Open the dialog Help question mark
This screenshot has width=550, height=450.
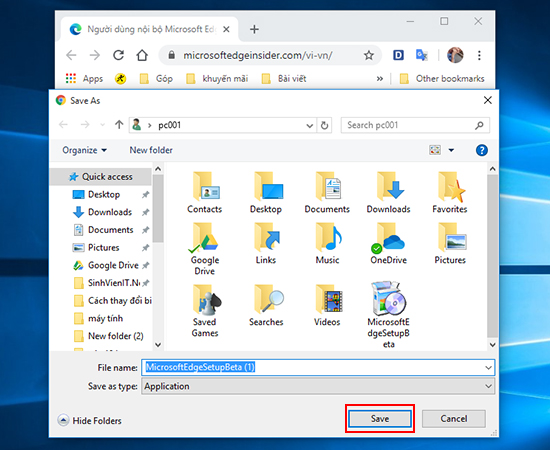pyautogui.click(x=482, y=150)
